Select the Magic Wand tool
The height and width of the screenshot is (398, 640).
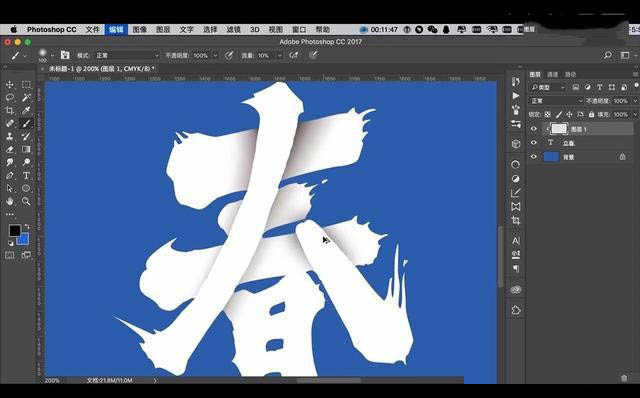point(26,97)
